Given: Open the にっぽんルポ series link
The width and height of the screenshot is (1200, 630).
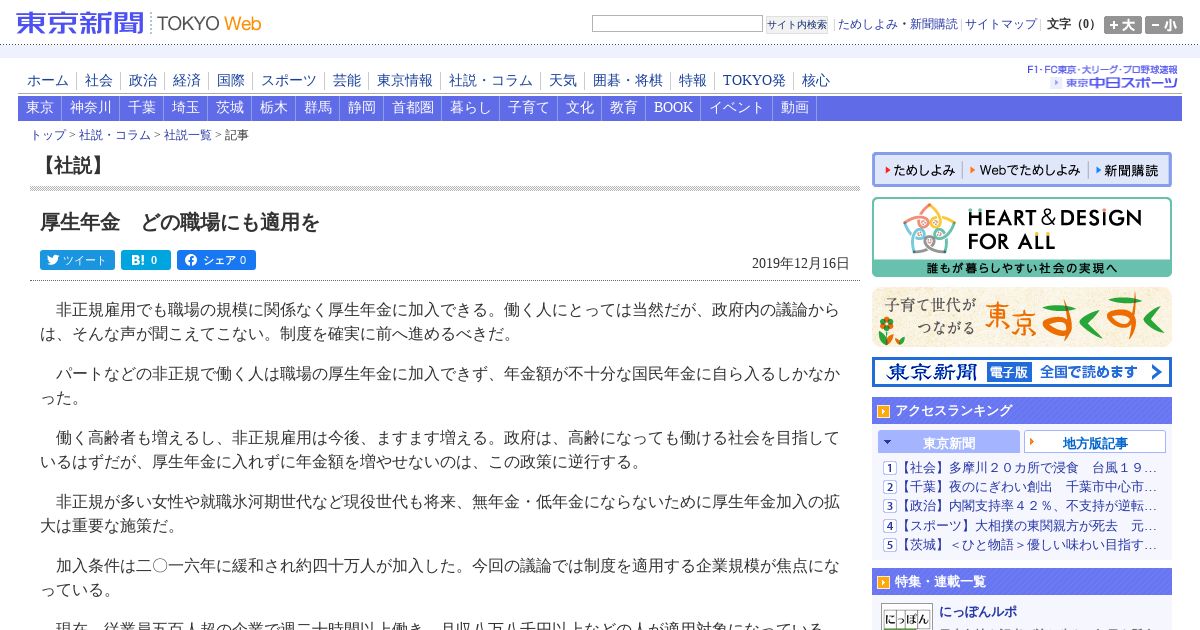Looking at the screenshot, I should pos(978,611).
